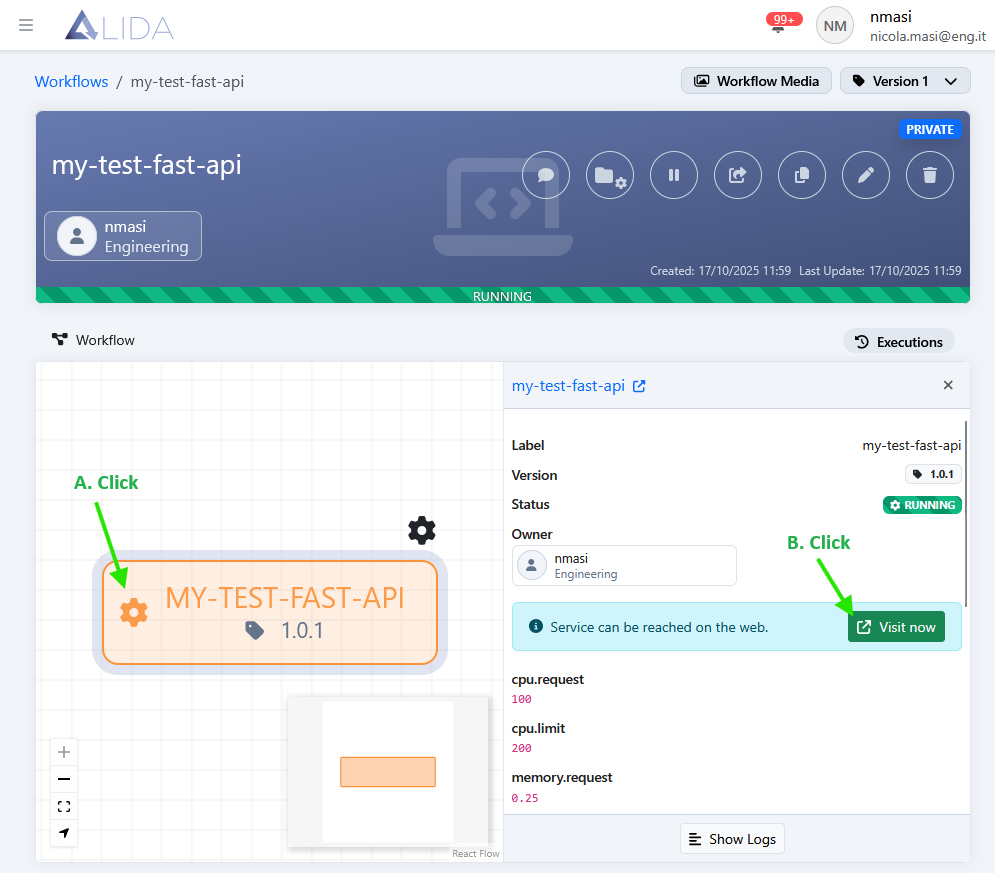Click the my-test-fast-api header title

[147, 165]
